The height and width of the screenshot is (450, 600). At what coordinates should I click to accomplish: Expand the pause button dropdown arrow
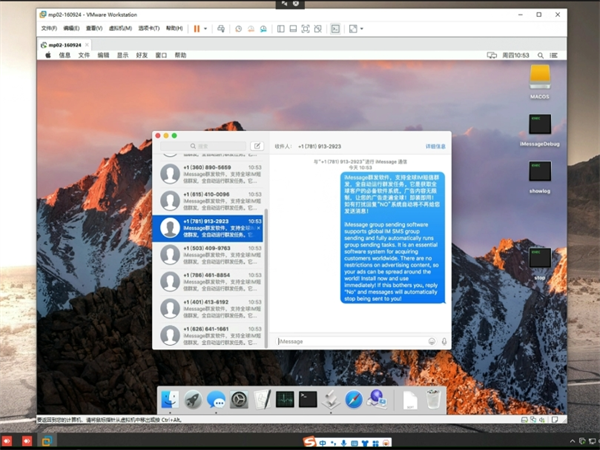[206, 29]
